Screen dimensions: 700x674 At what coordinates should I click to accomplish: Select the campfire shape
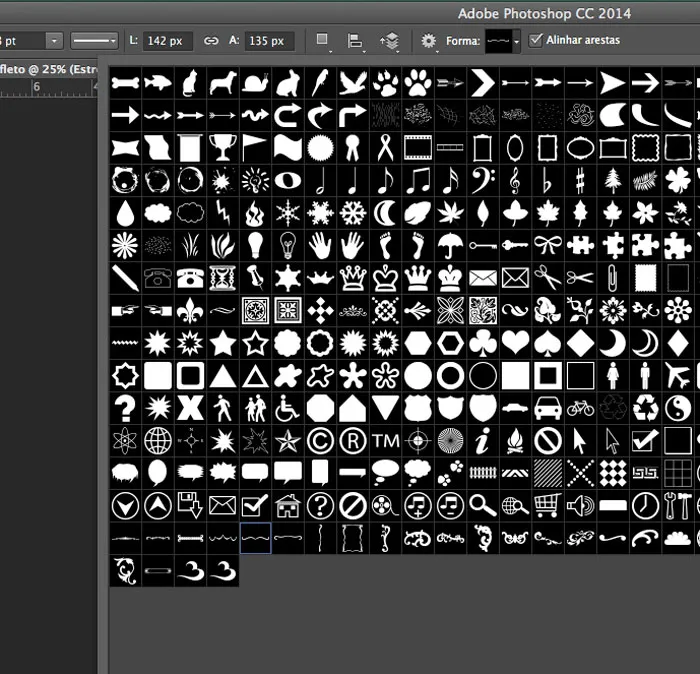pos(515,441)
